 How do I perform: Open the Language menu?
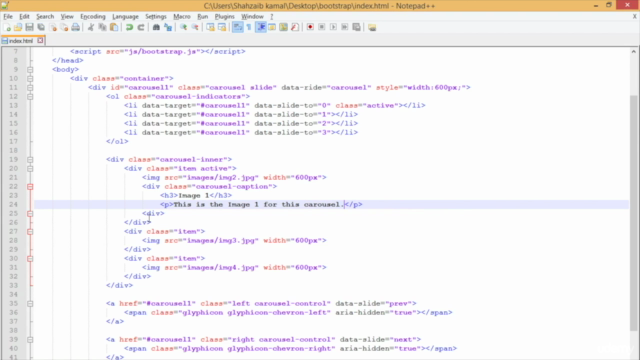(125, 16)
